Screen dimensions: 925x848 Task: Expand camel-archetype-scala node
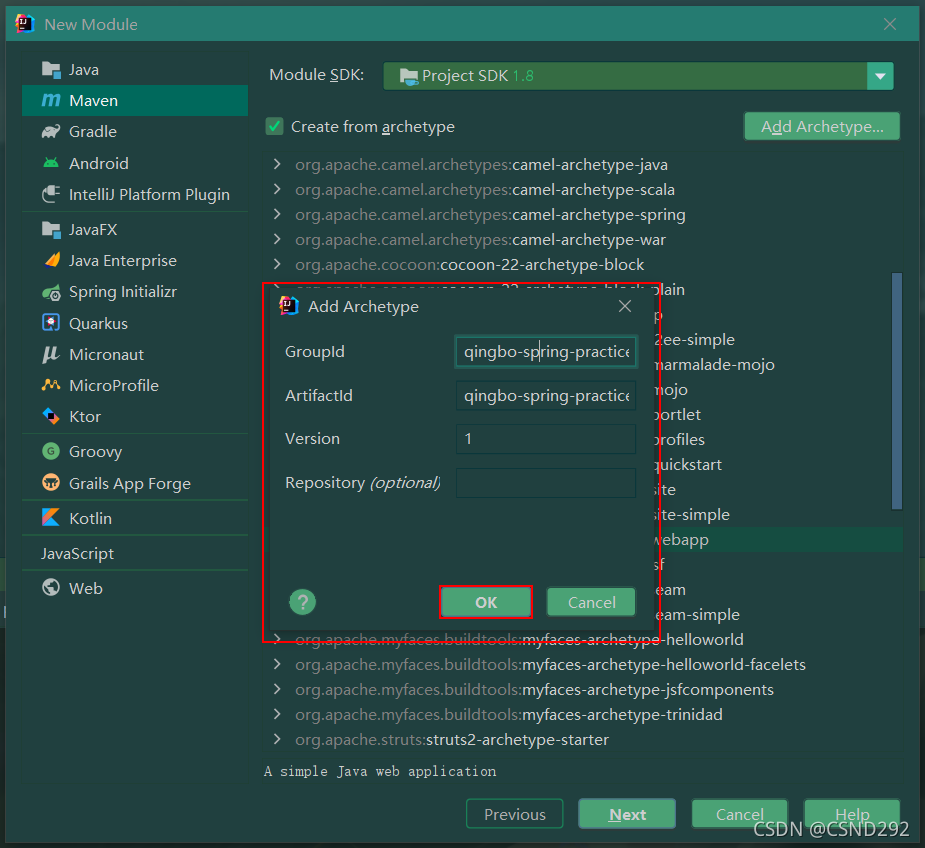277,189
